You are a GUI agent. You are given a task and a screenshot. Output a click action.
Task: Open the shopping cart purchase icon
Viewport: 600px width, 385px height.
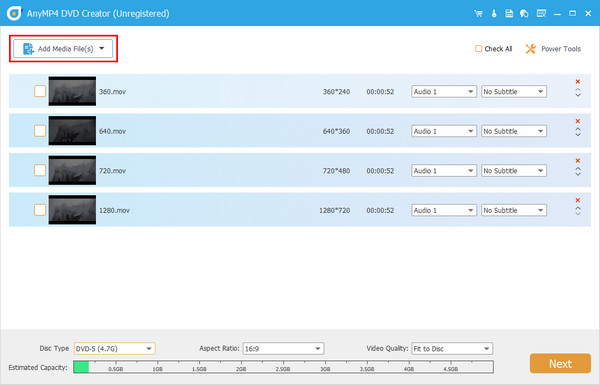pos(478,14)
